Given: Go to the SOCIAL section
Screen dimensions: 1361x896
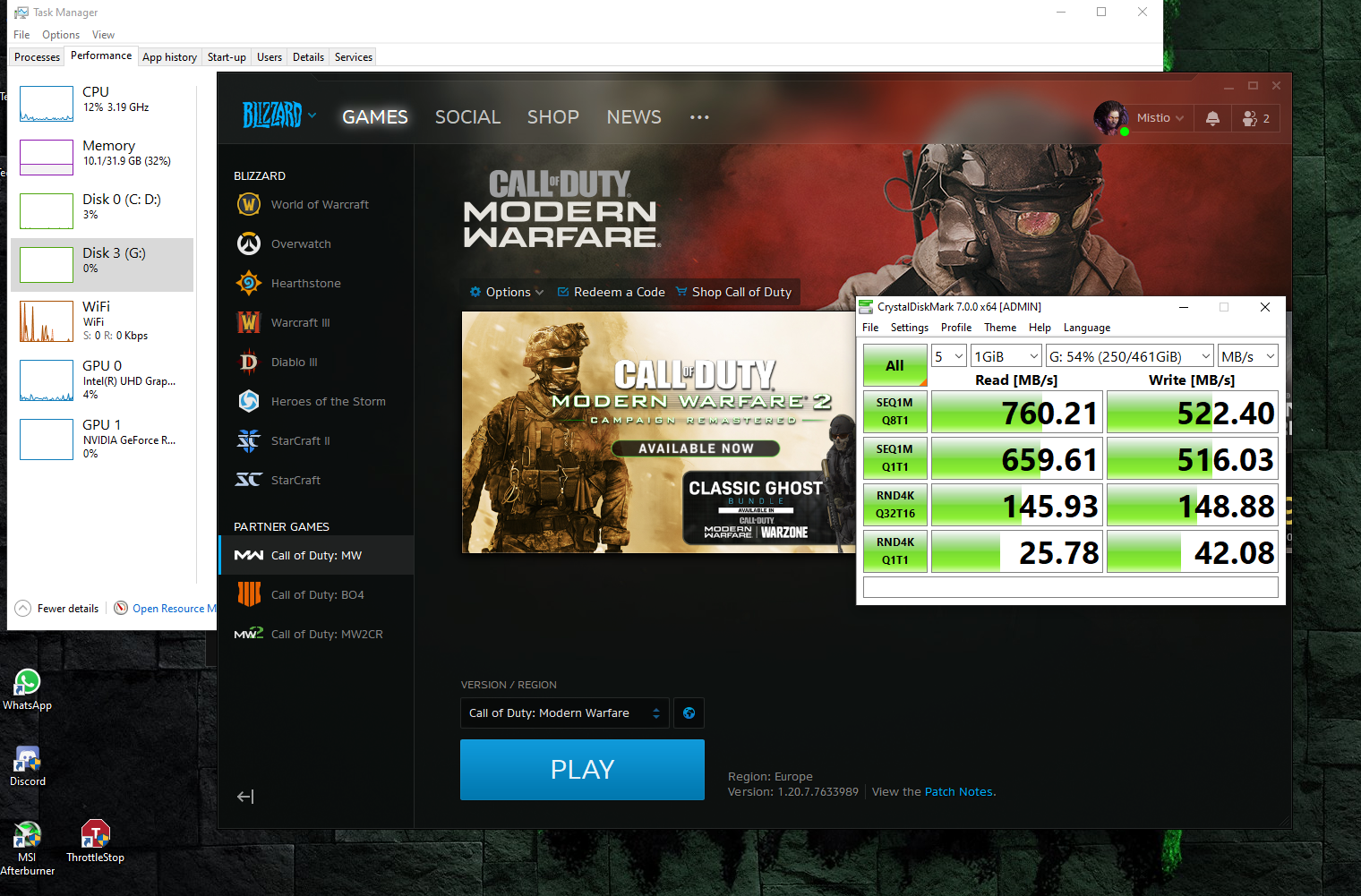Looking at the screenshot, I should coord(467,117).
